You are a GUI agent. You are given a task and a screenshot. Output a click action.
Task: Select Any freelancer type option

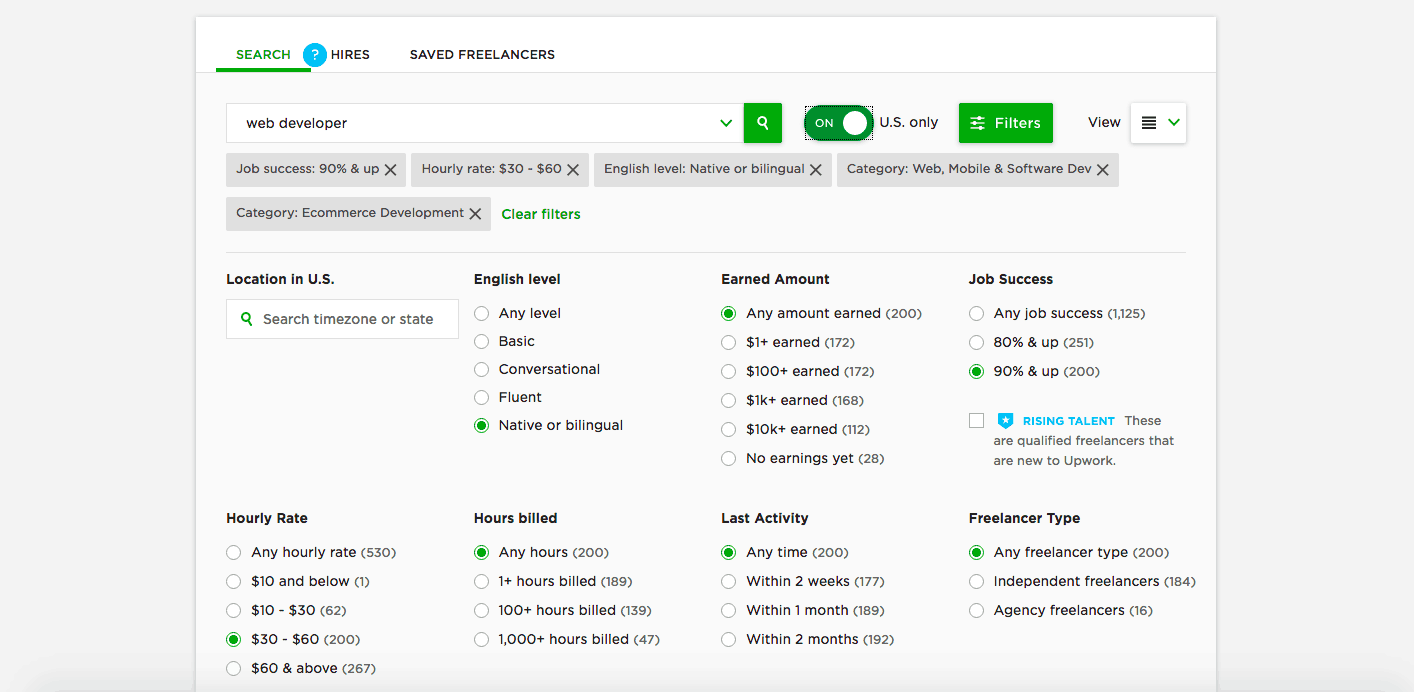point(977,552)
